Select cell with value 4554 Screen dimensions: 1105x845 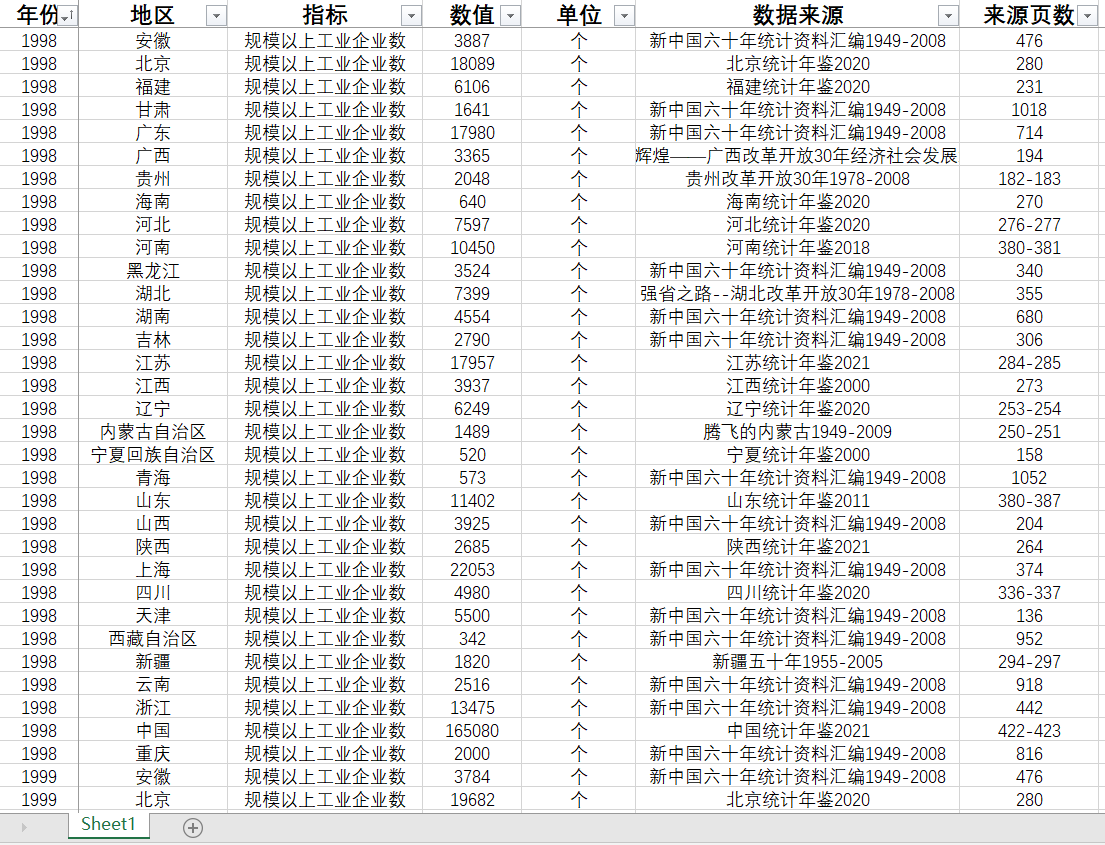point(472,316)
